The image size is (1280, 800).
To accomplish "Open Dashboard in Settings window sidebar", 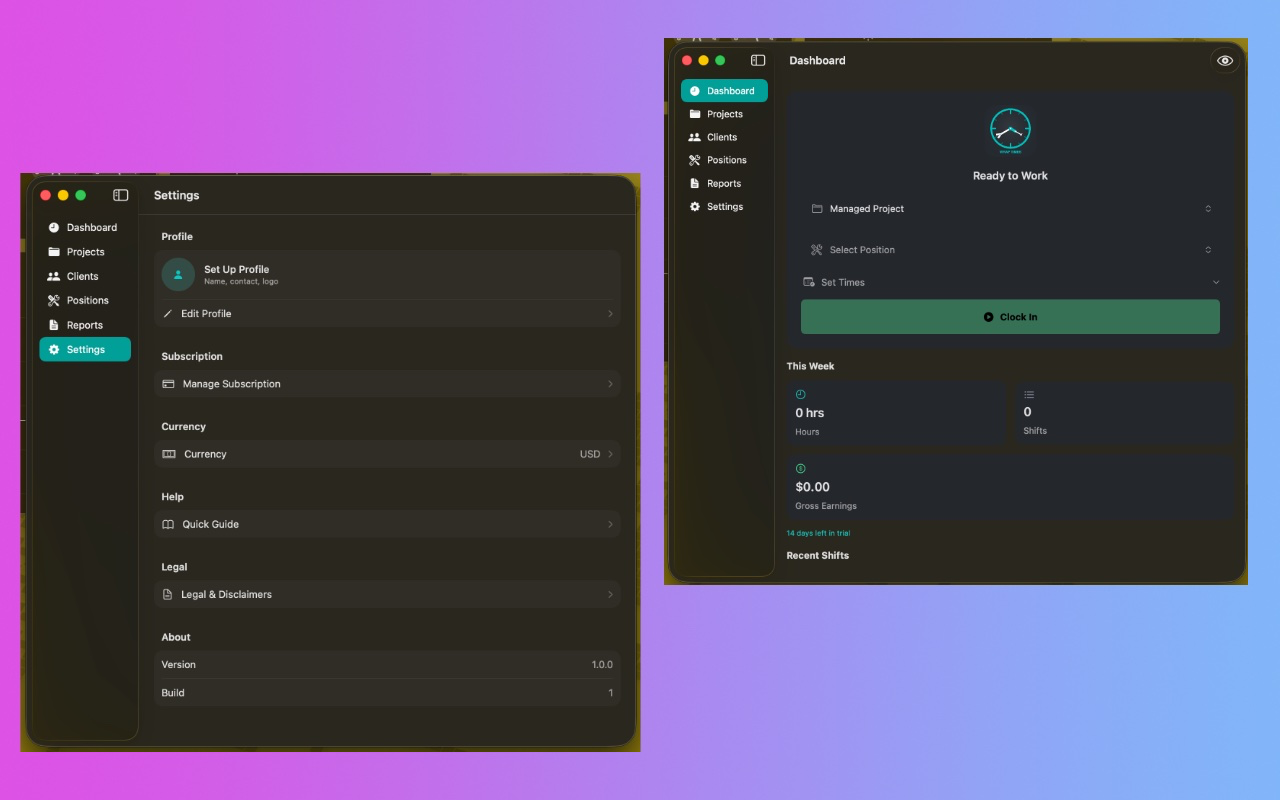I will 85,228.
